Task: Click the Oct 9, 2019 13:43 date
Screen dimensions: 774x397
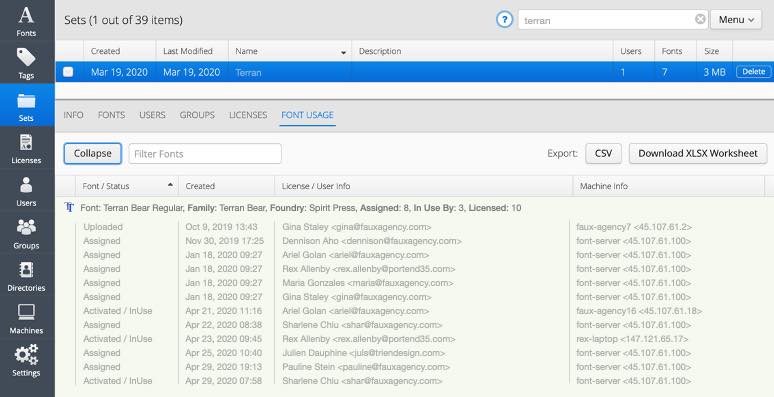Action: click(221, 227)
